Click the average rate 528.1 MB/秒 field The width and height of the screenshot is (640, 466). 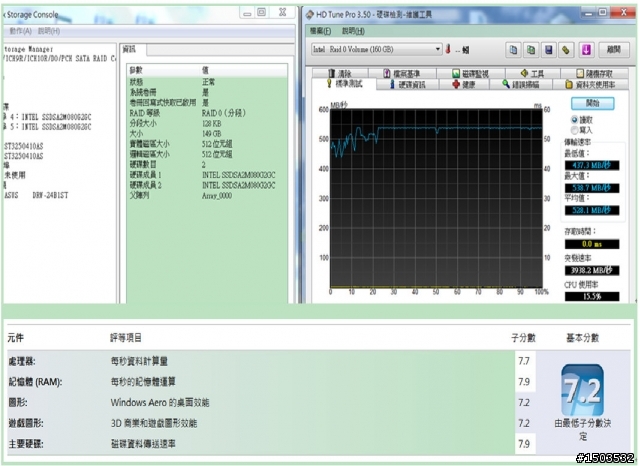point(591,211)
